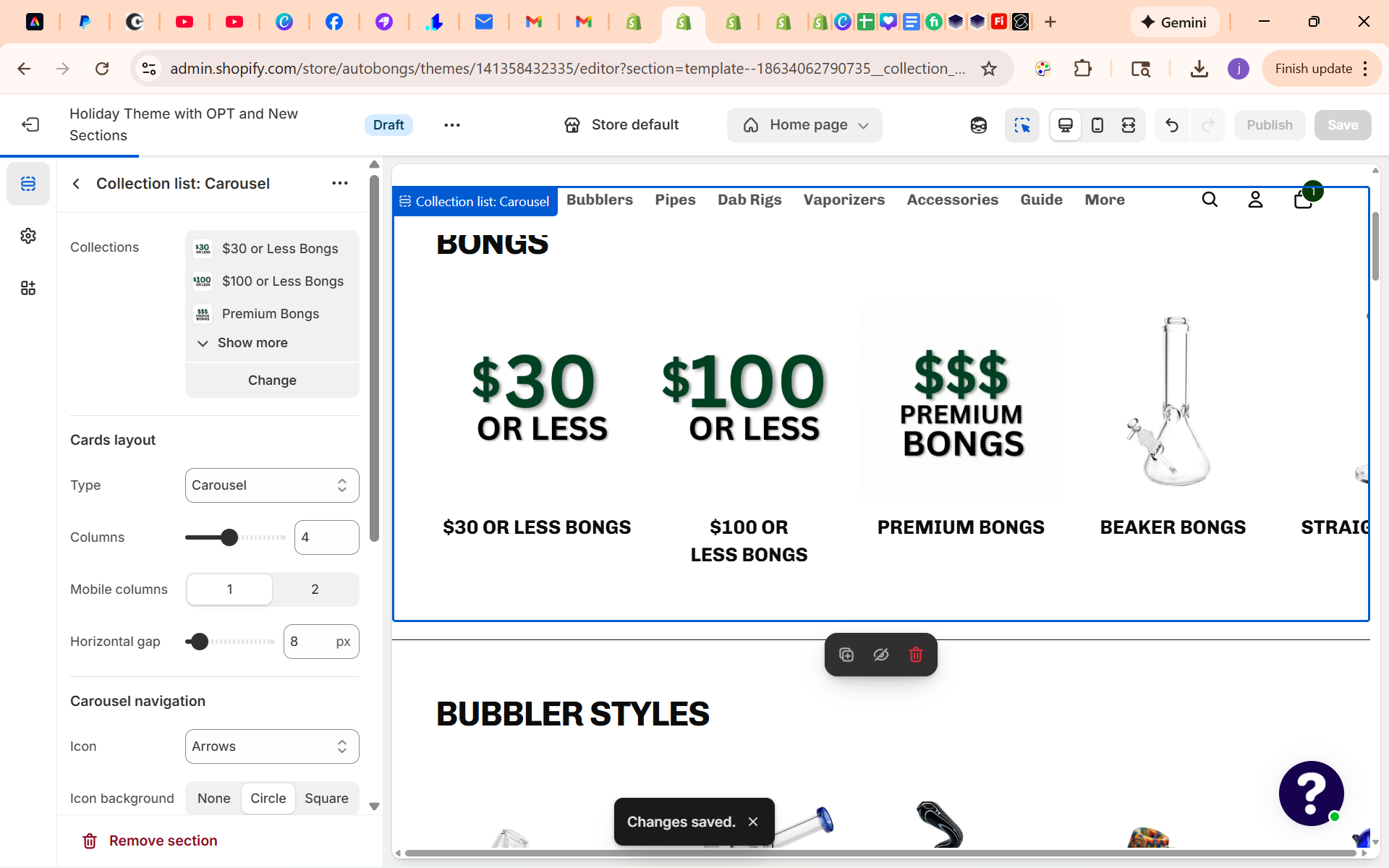Click the undo arrow icon
This screenshot has height=868, width=1389.
(1172, 125)
